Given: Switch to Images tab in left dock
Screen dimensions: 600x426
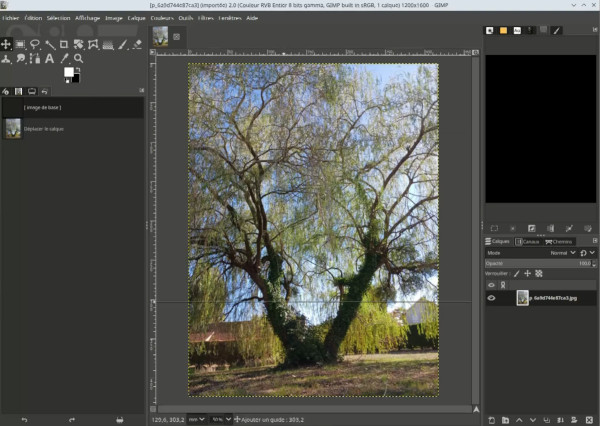Looking at the screenshot, I should 18,91.
